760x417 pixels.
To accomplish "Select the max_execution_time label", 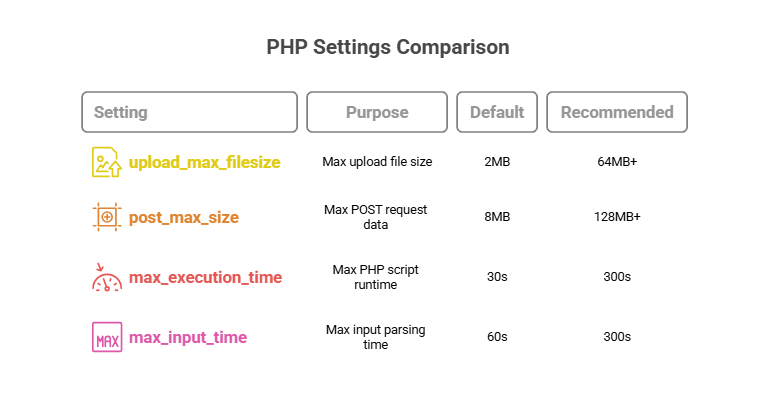I will click(206, 277).
